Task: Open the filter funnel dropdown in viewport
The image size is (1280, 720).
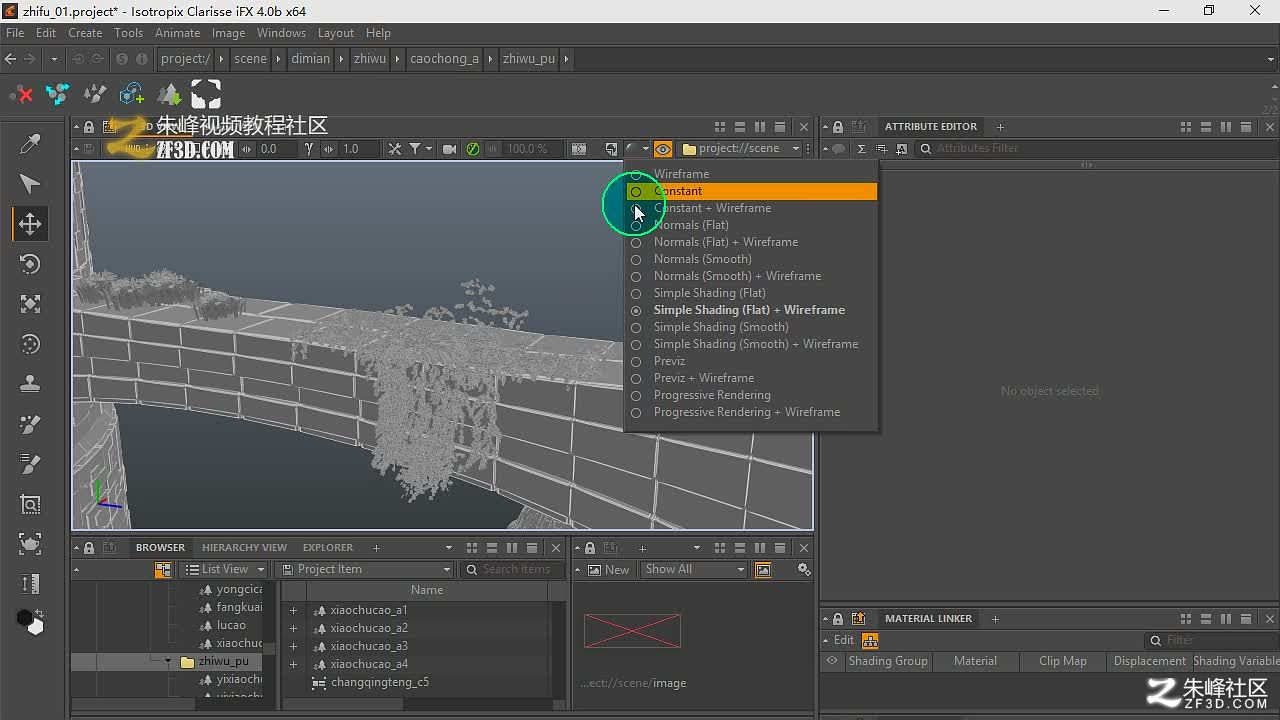Action: point(421,149)
